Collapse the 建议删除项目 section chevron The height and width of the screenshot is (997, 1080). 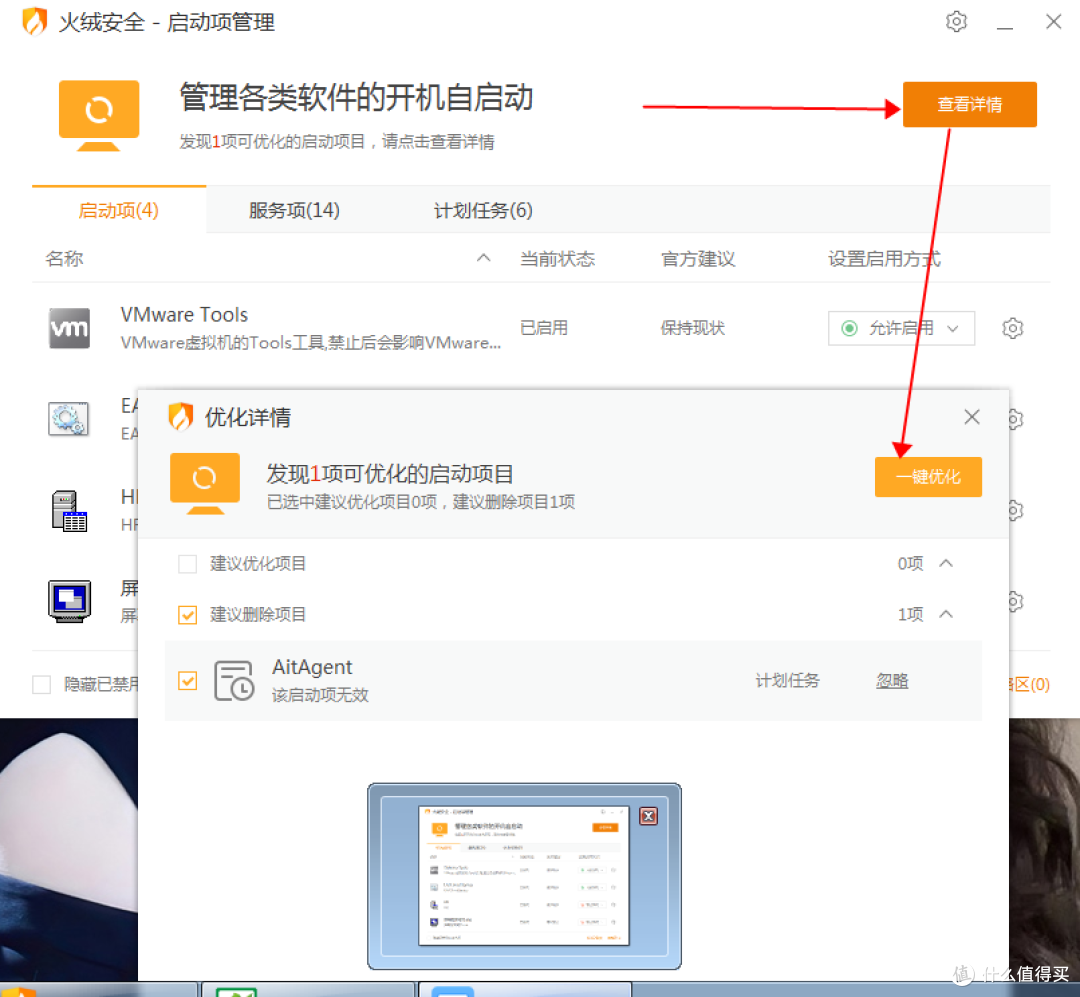click(946, 614)
